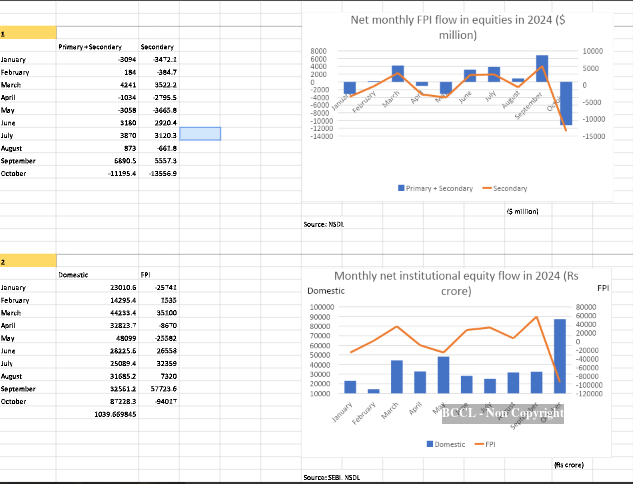
Task: Click the March domestic value 44233.4
Action: [x=97, y=313]
